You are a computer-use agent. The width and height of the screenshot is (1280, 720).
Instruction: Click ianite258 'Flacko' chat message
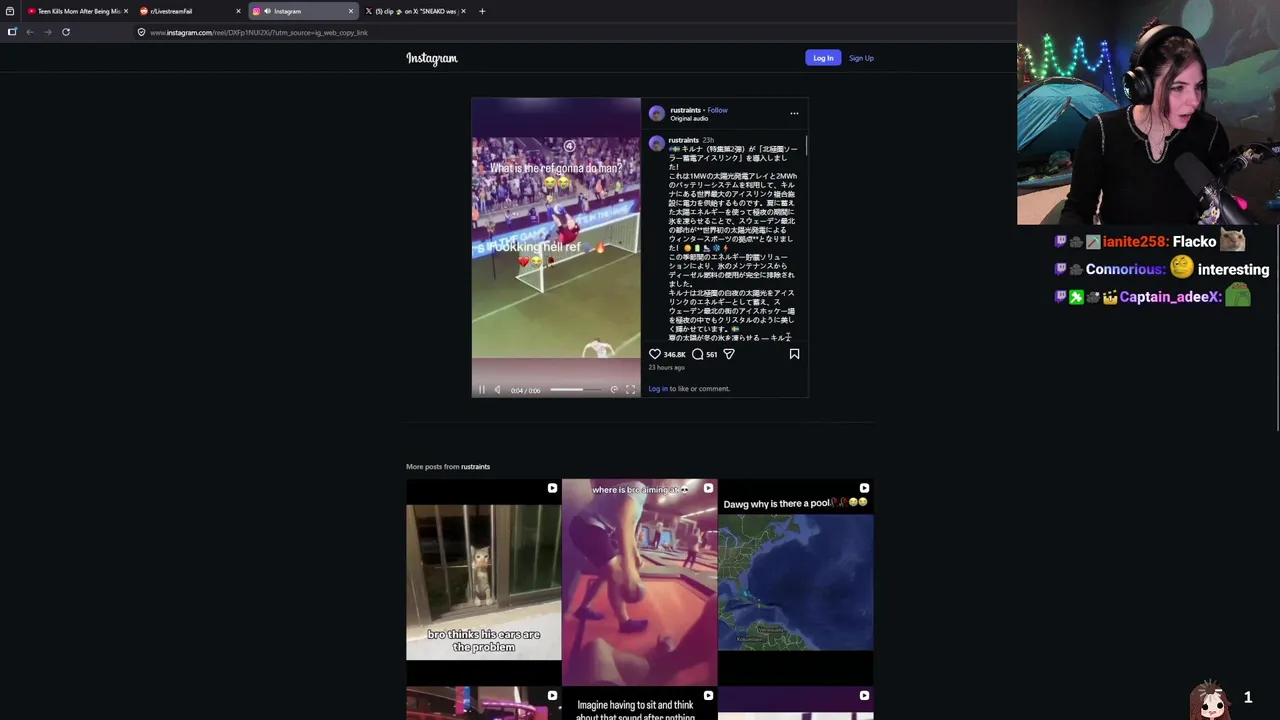pos(1150,241)
